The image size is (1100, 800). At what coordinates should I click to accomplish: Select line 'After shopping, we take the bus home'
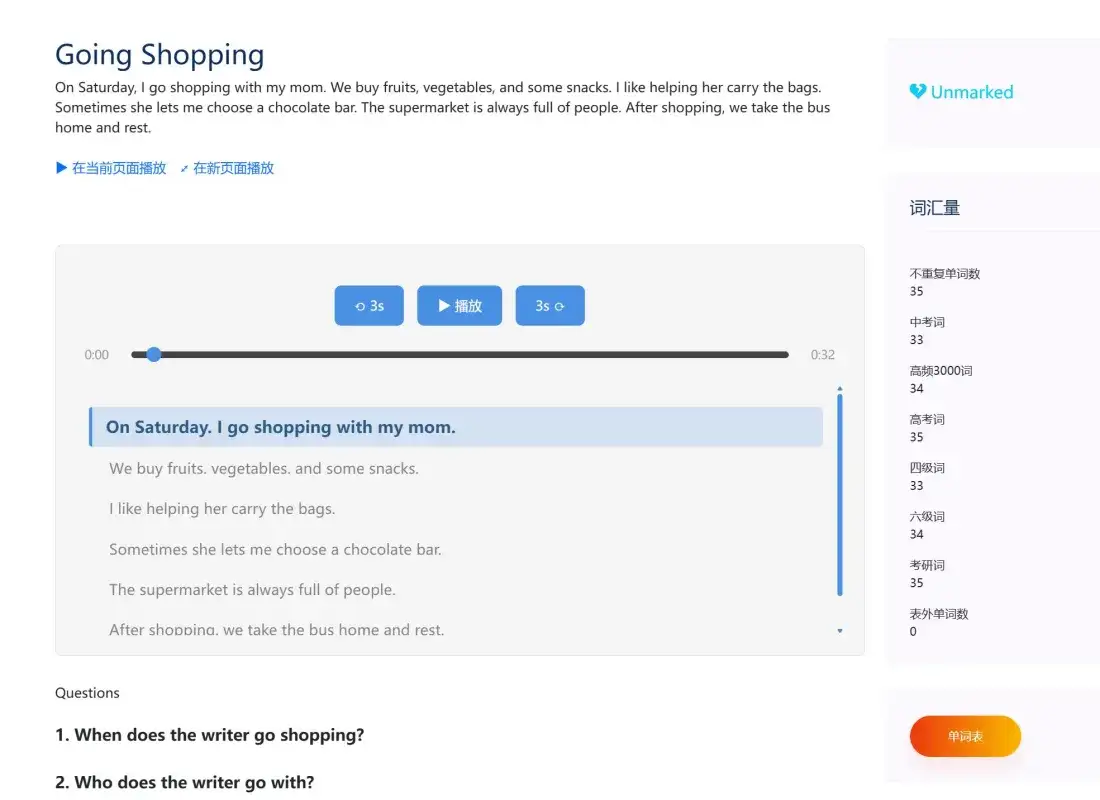pyautogui.click(x=276, y=630)
